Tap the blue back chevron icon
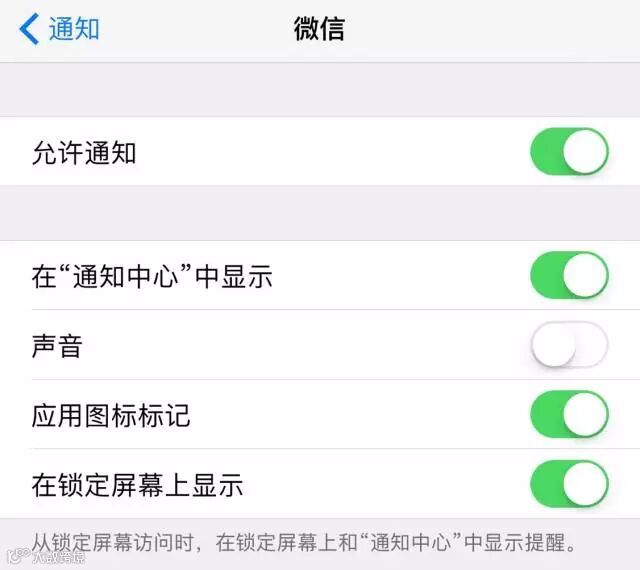640x570 pixels. pos(29,29)
